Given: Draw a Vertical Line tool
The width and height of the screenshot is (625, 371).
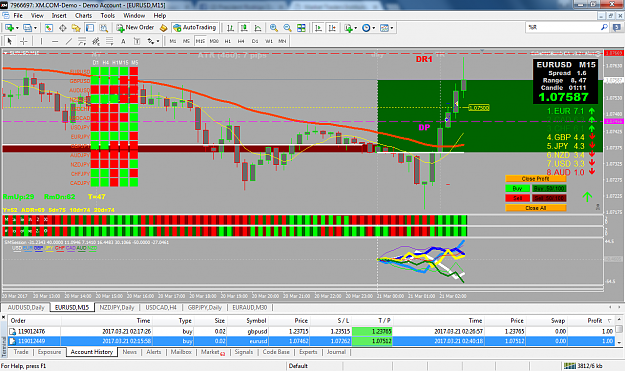Looking at the screenshot, I should pos(41,41).
